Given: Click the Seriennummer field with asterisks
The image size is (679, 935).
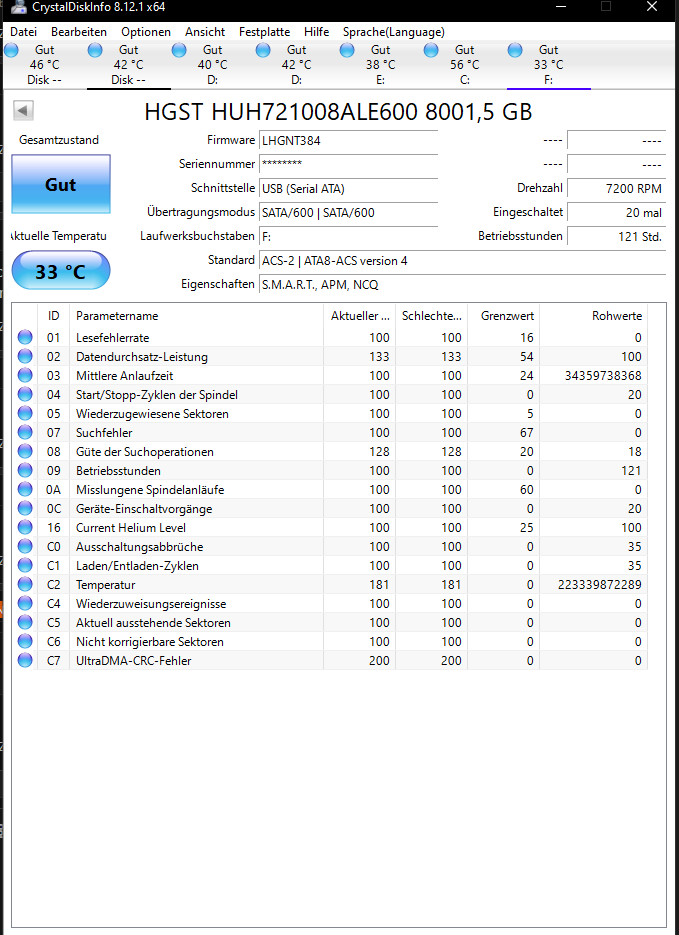Looking at the screenshot, I should [x=349, y=164].
